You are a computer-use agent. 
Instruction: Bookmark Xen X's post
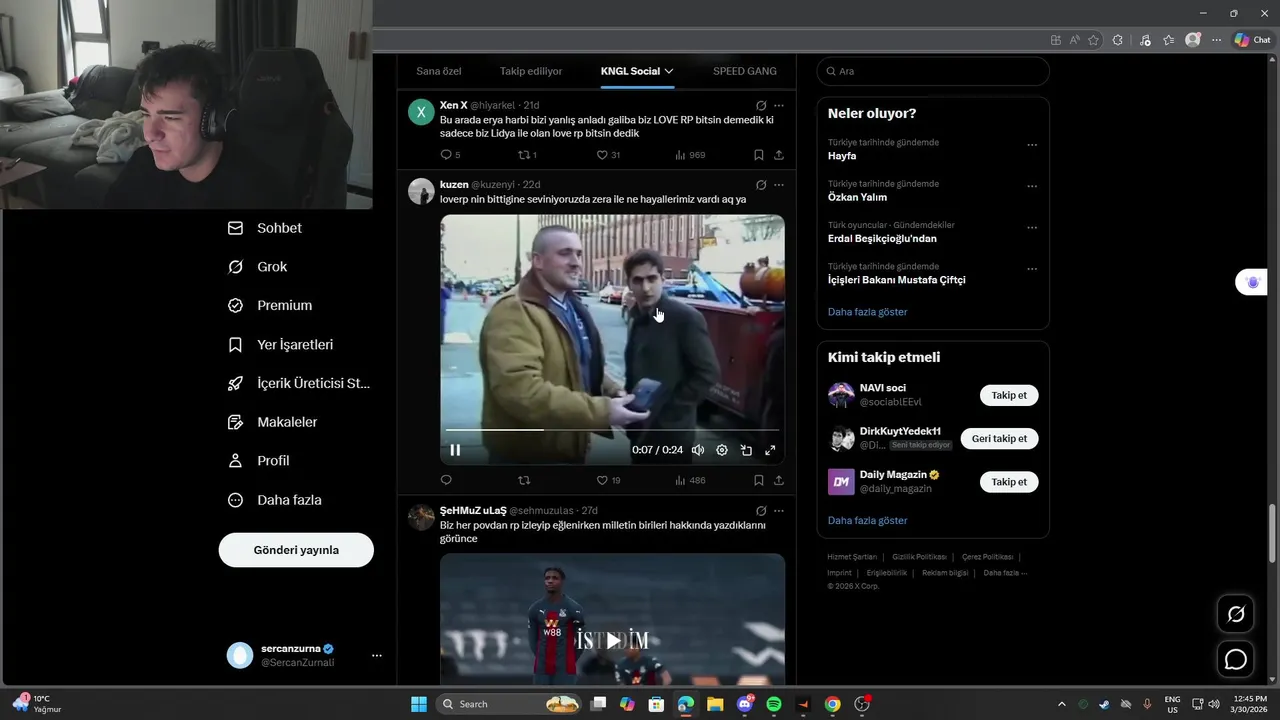(x=759, y=155)
